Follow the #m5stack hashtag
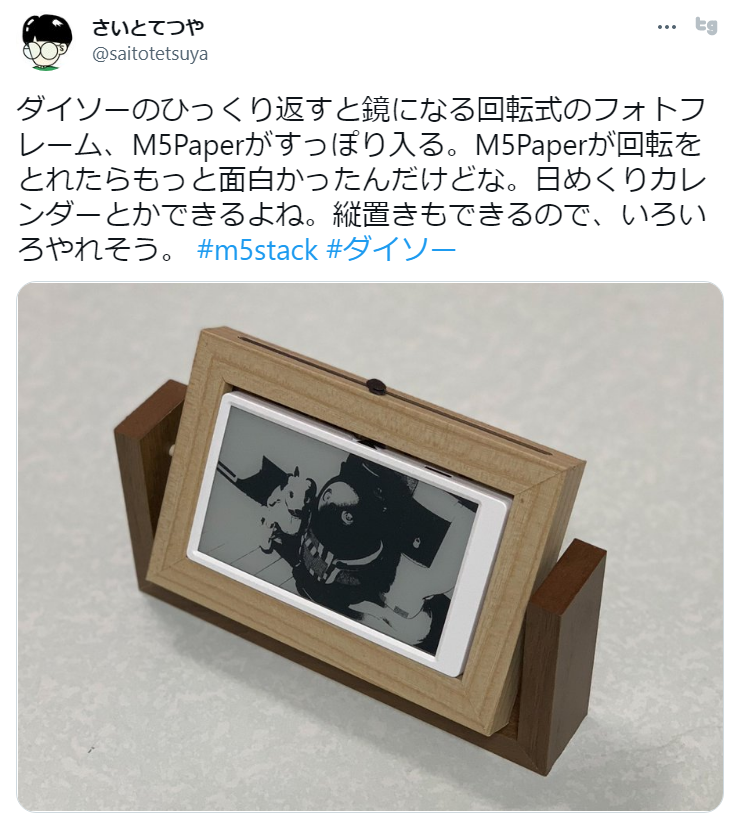The width and height of the screenshot is (741, 823). point(258,250)
